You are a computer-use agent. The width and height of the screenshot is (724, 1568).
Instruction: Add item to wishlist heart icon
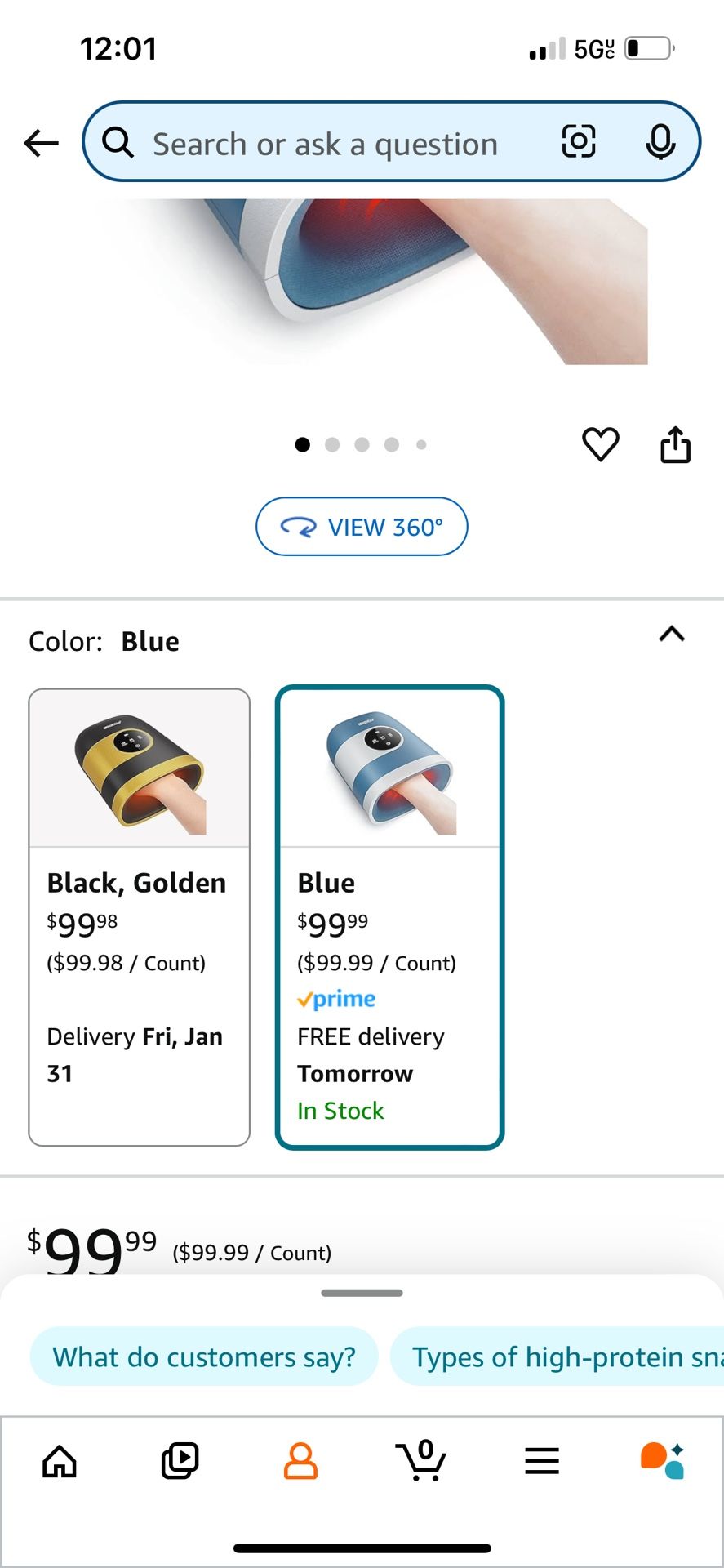(x=600, y=444)
